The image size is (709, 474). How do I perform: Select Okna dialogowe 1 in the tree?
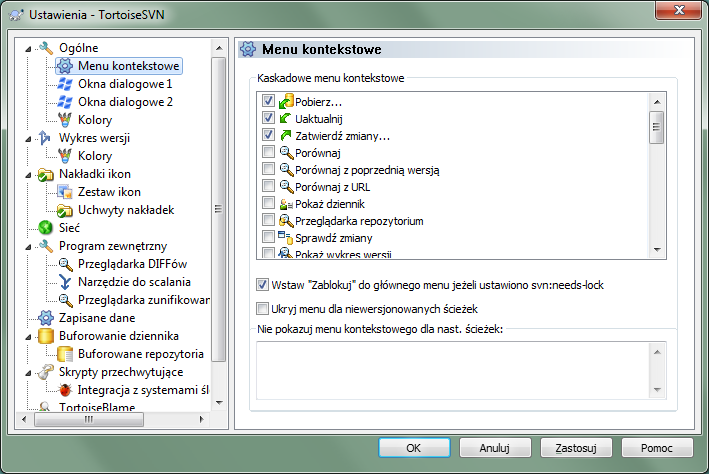[x=125, y=84]
